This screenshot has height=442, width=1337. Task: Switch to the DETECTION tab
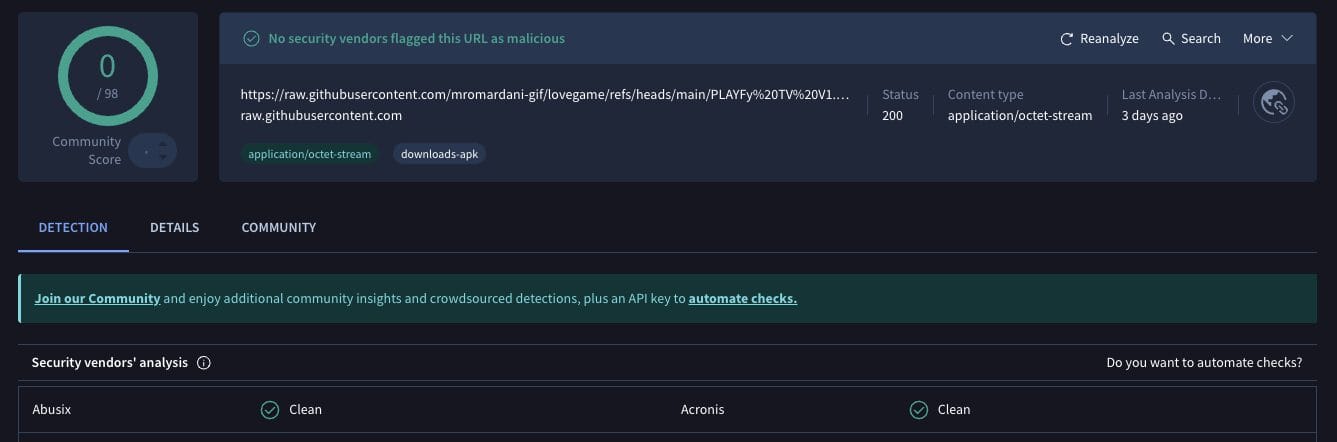coord(73,227)
